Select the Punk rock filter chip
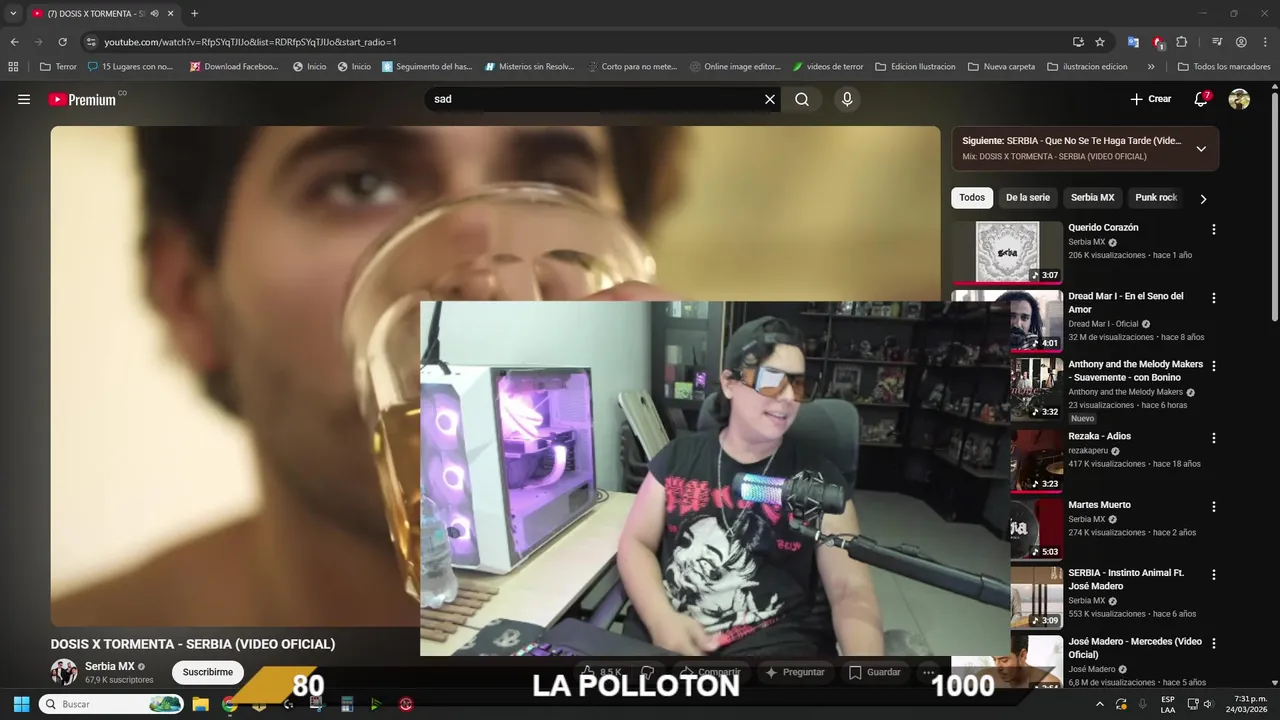This screenshot has width=1280, height=720. coord(1156,197)
